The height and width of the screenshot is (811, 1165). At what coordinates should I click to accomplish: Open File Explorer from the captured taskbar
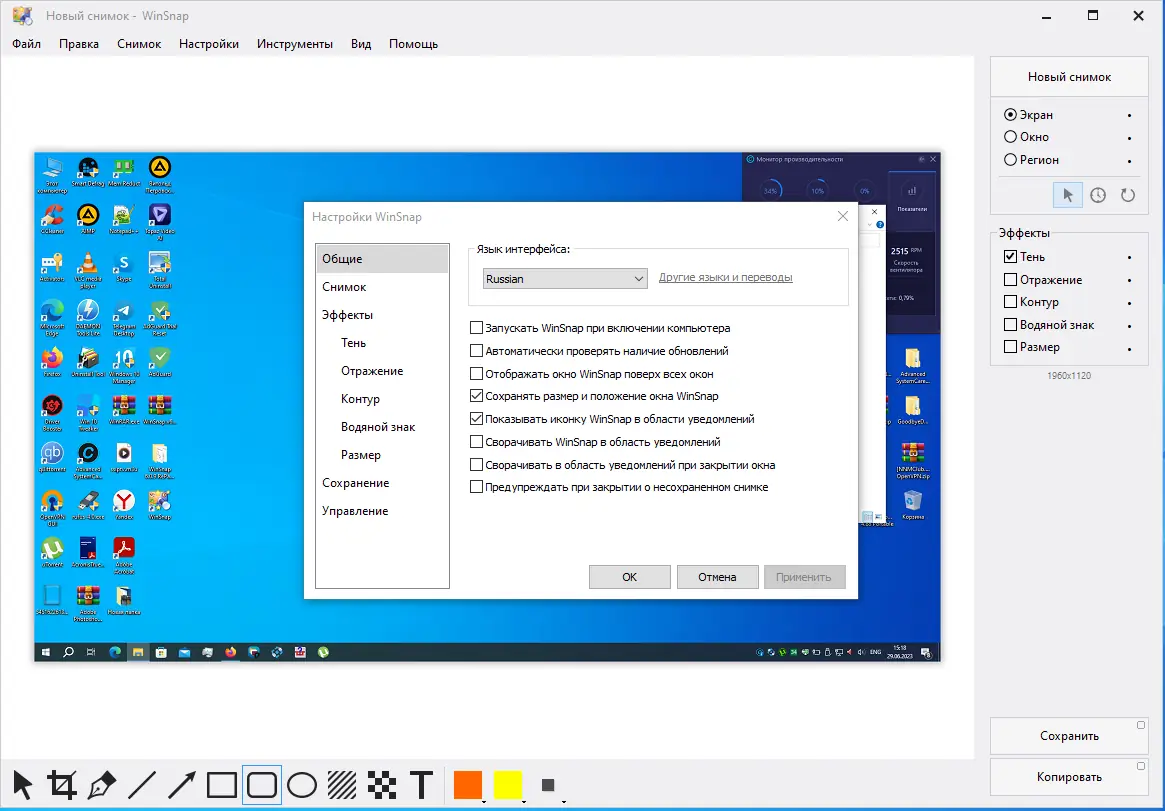(138, 652)
